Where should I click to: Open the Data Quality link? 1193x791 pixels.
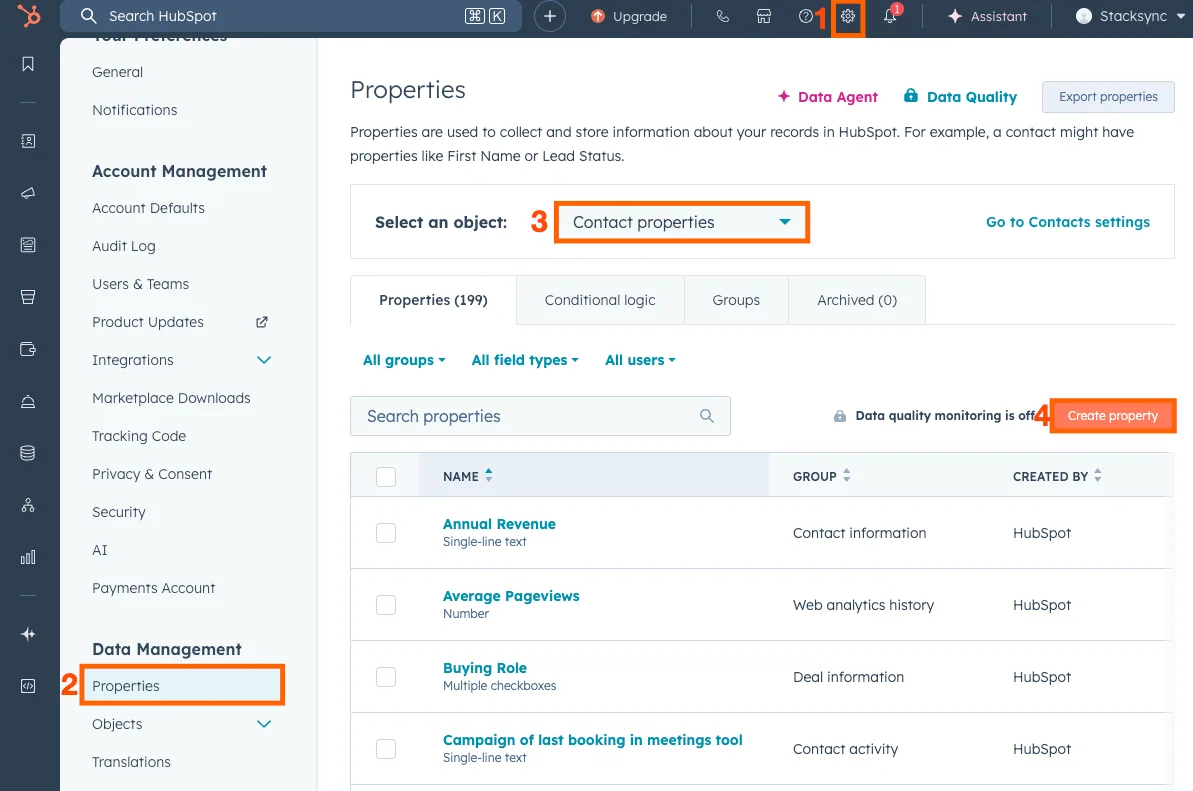click(960, 97)
